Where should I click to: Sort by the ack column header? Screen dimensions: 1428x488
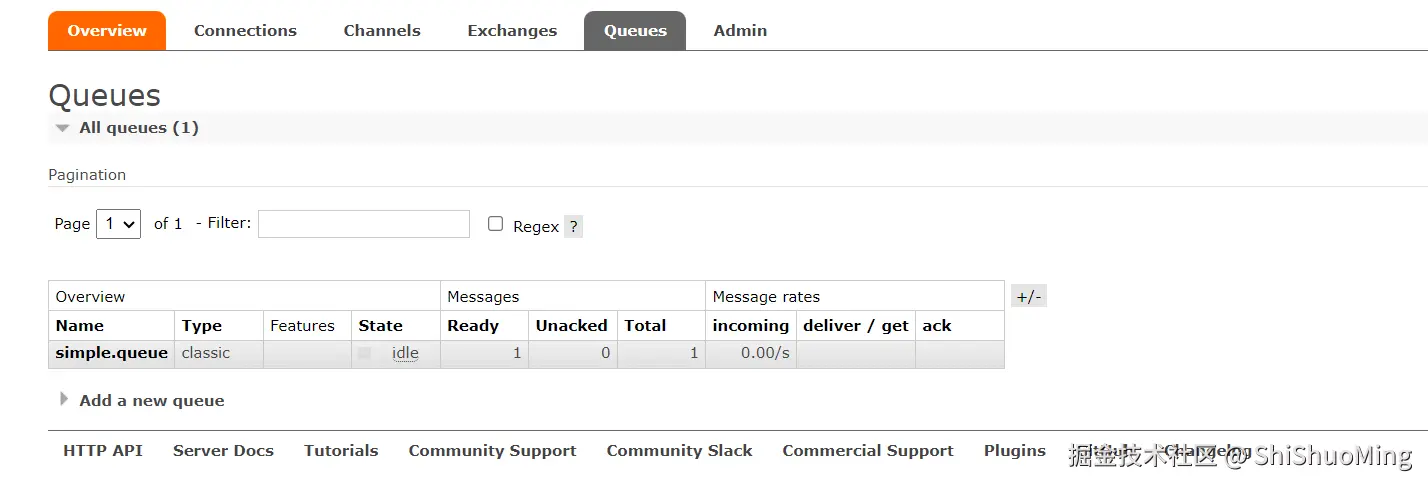(937, 325)
